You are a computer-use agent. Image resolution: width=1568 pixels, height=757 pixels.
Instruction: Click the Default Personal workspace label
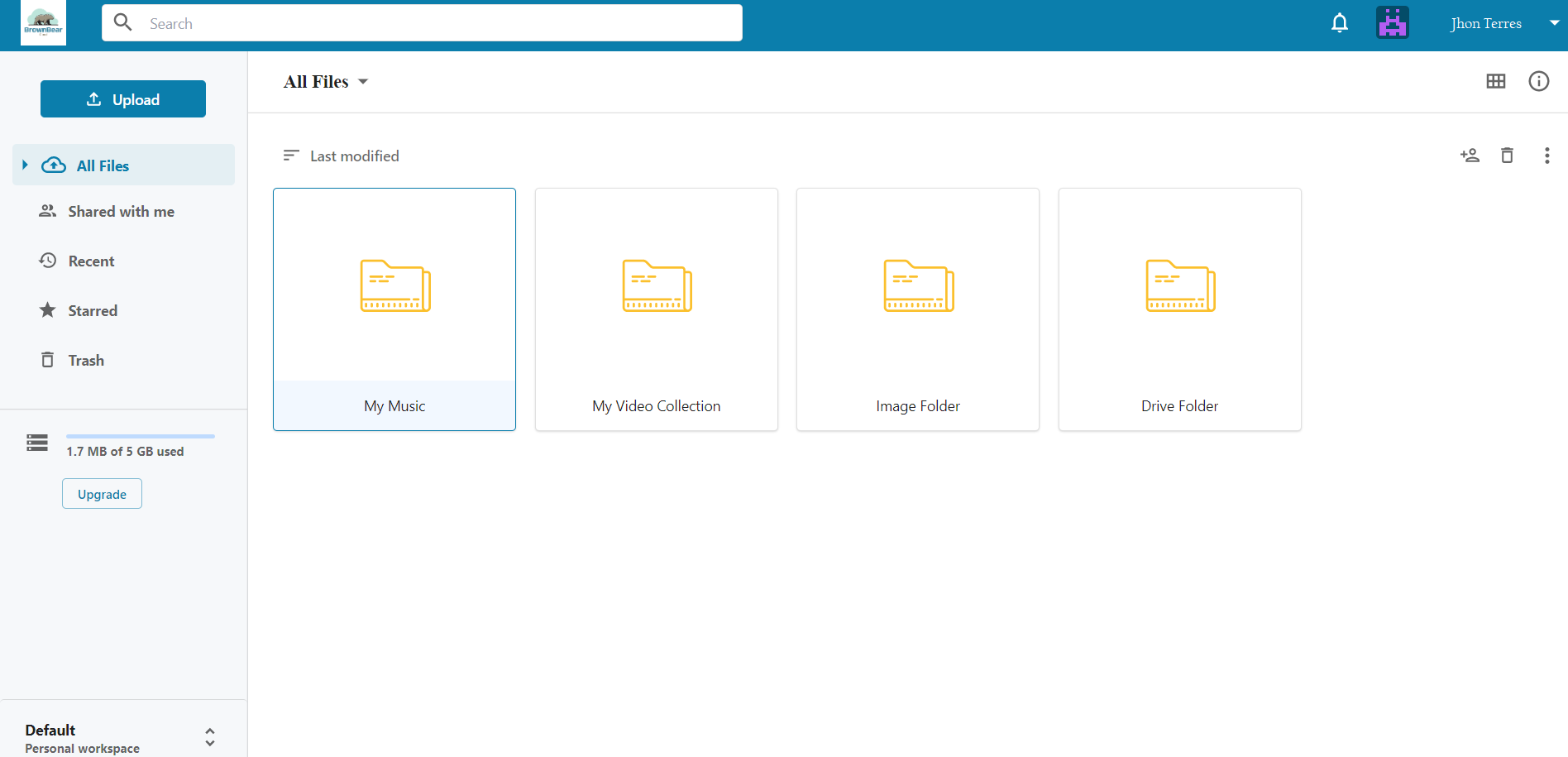pos(82,738)
